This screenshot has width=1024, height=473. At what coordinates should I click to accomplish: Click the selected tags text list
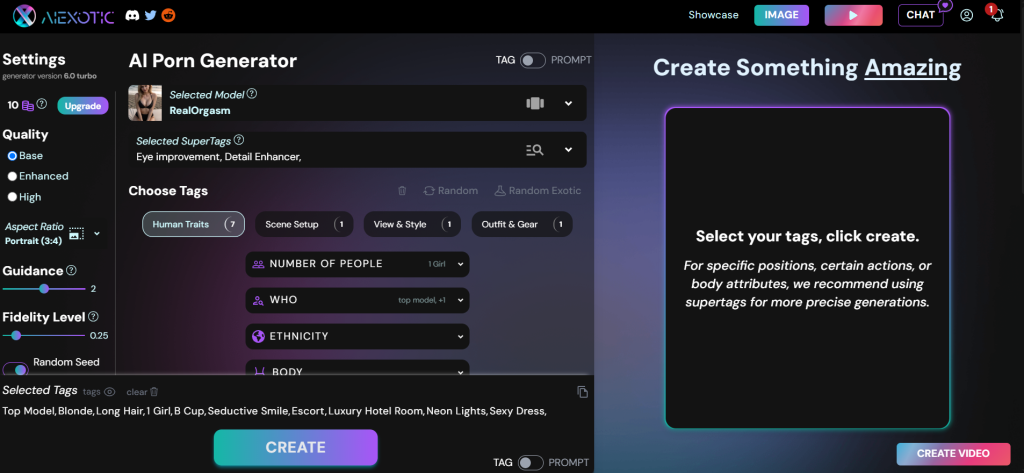pyautogui.click(x=274, y=411)
